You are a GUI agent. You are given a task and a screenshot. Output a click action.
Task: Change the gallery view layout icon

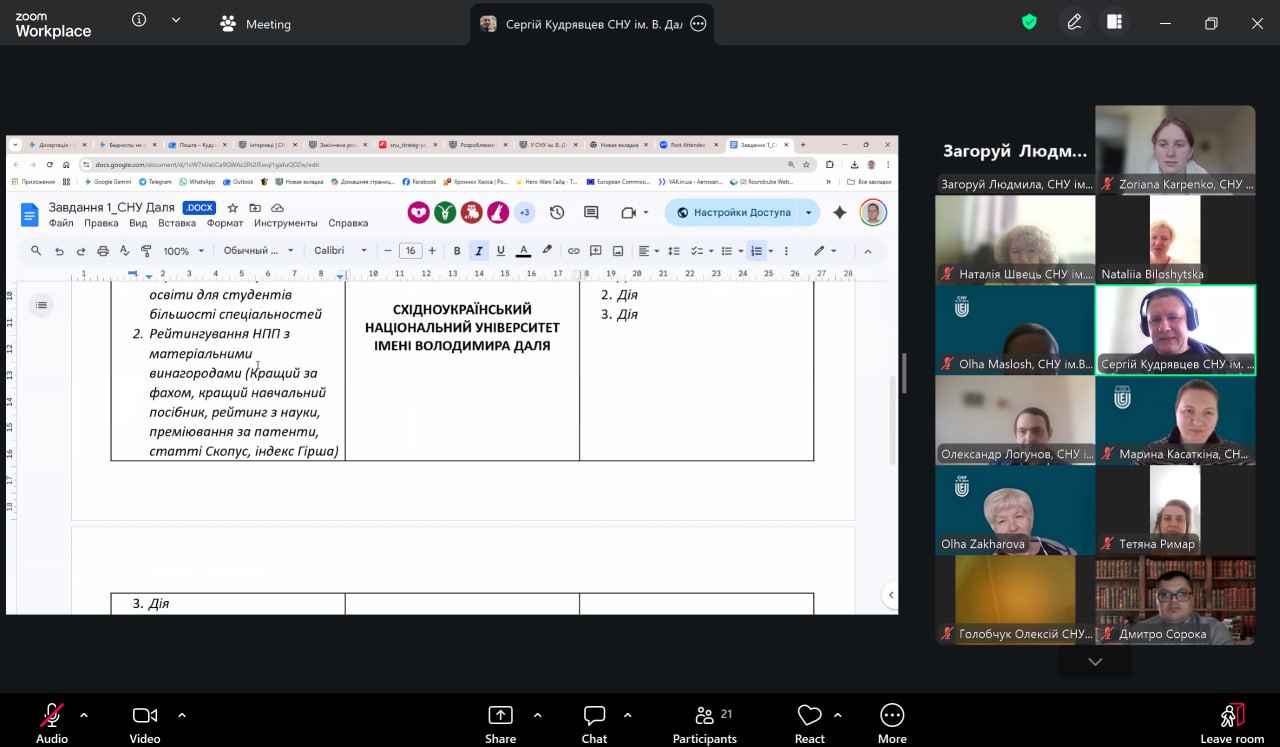tap(1114, 22)
